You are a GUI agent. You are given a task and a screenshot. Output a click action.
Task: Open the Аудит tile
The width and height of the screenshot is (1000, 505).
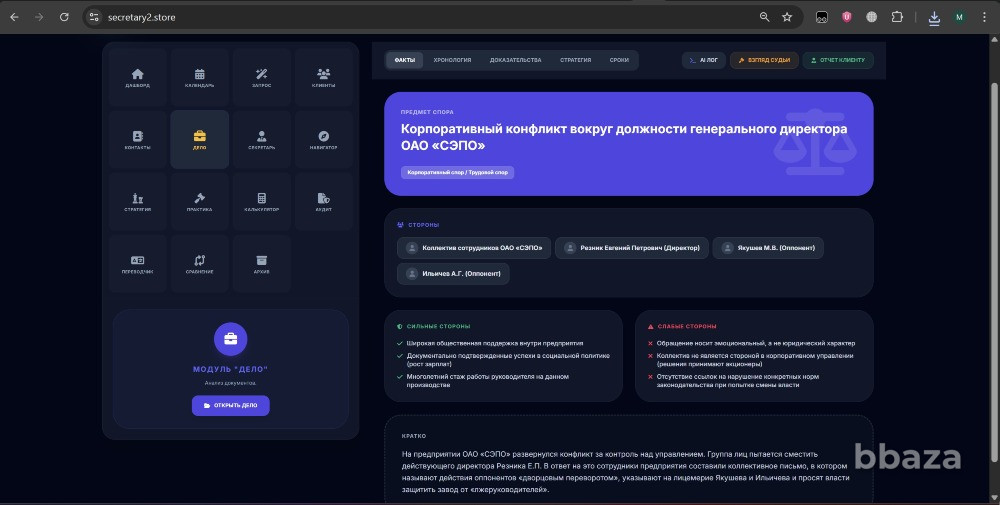tap(323, 201)
